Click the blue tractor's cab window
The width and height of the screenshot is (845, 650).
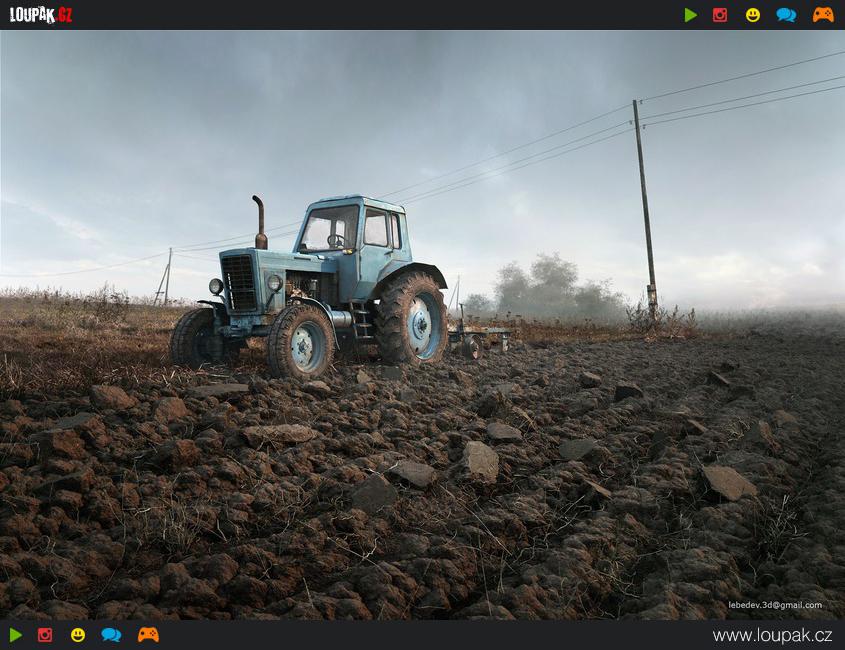click(330, 229)
